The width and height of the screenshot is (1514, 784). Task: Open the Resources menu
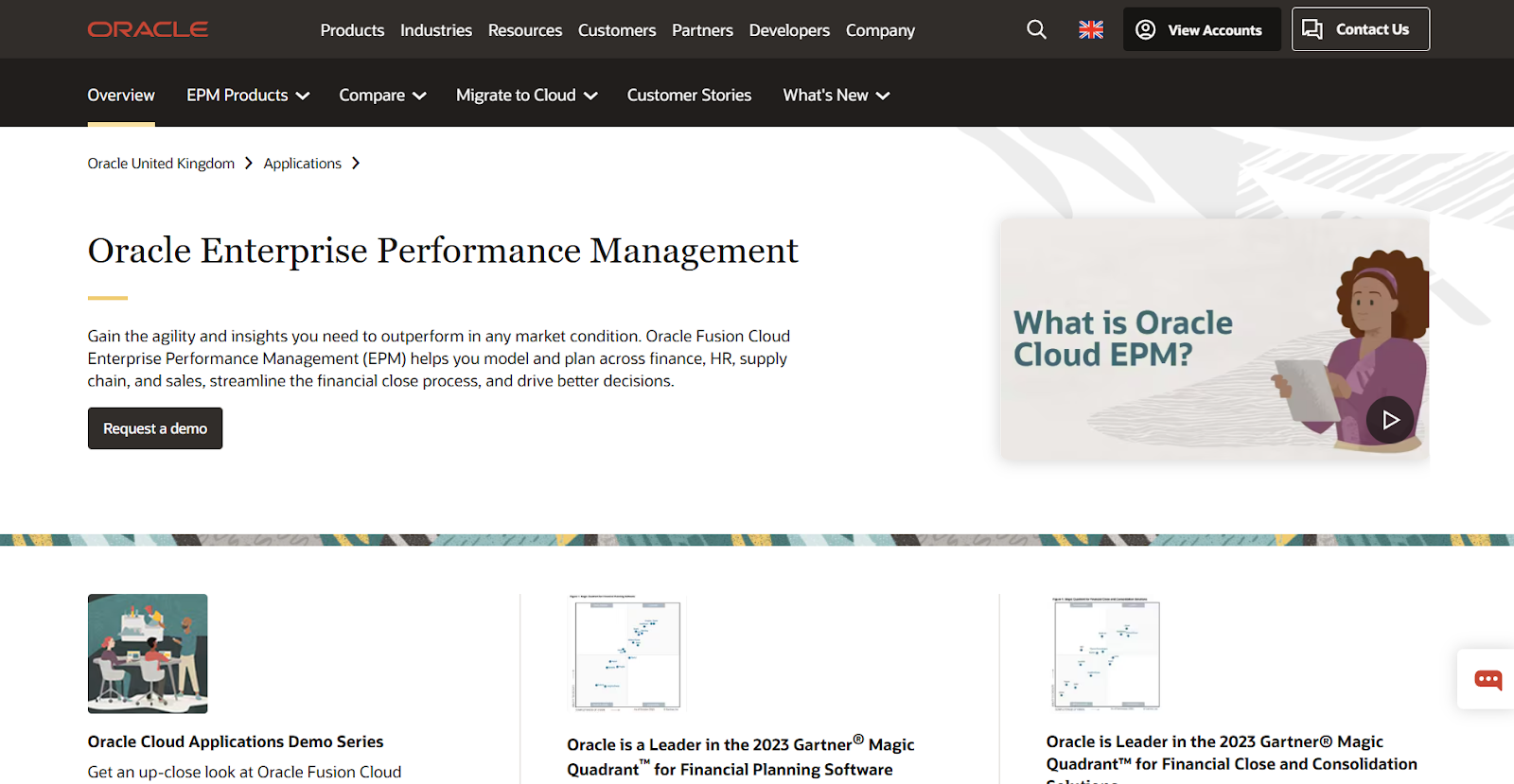[x=525, y=30]
